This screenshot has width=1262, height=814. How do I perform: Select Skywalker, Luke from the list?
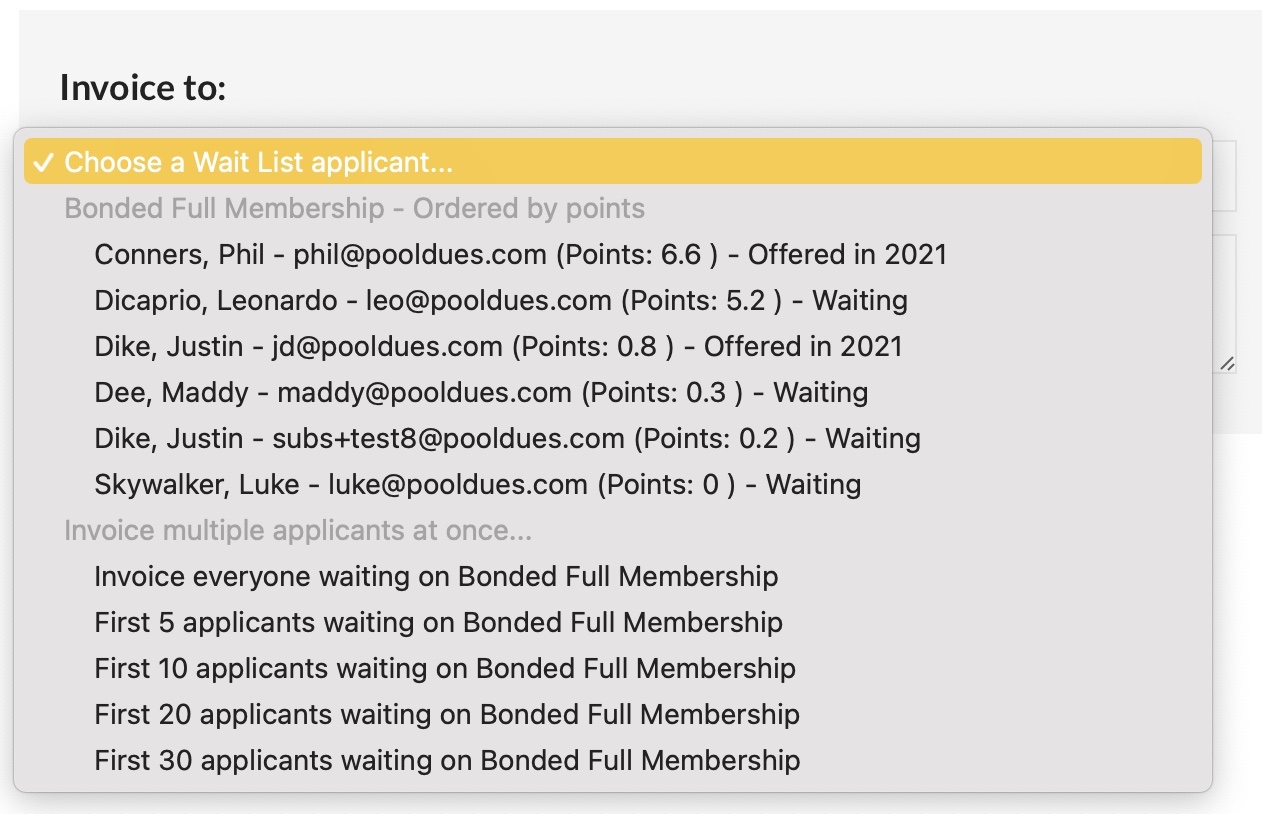click(x=477, y=485)
